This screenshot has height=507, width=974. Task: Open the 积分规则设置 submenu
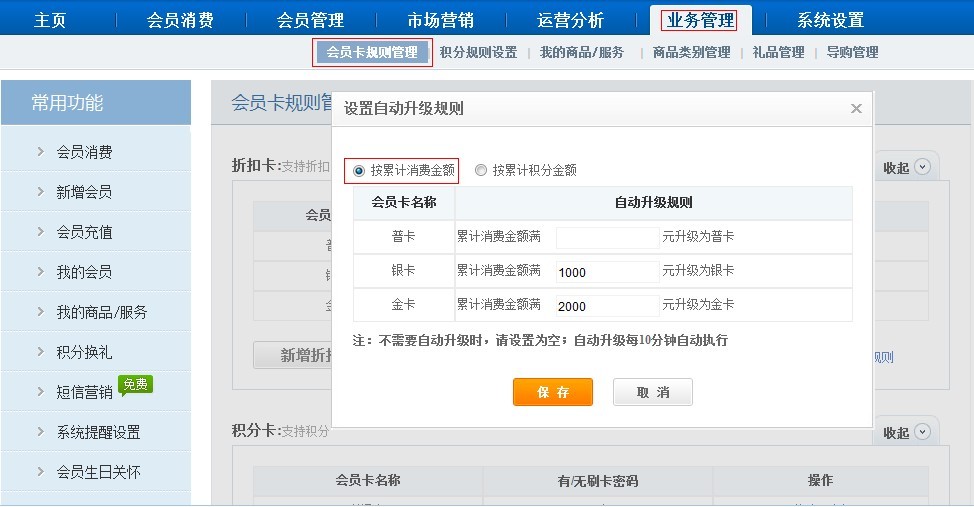[x=478, y=52]
